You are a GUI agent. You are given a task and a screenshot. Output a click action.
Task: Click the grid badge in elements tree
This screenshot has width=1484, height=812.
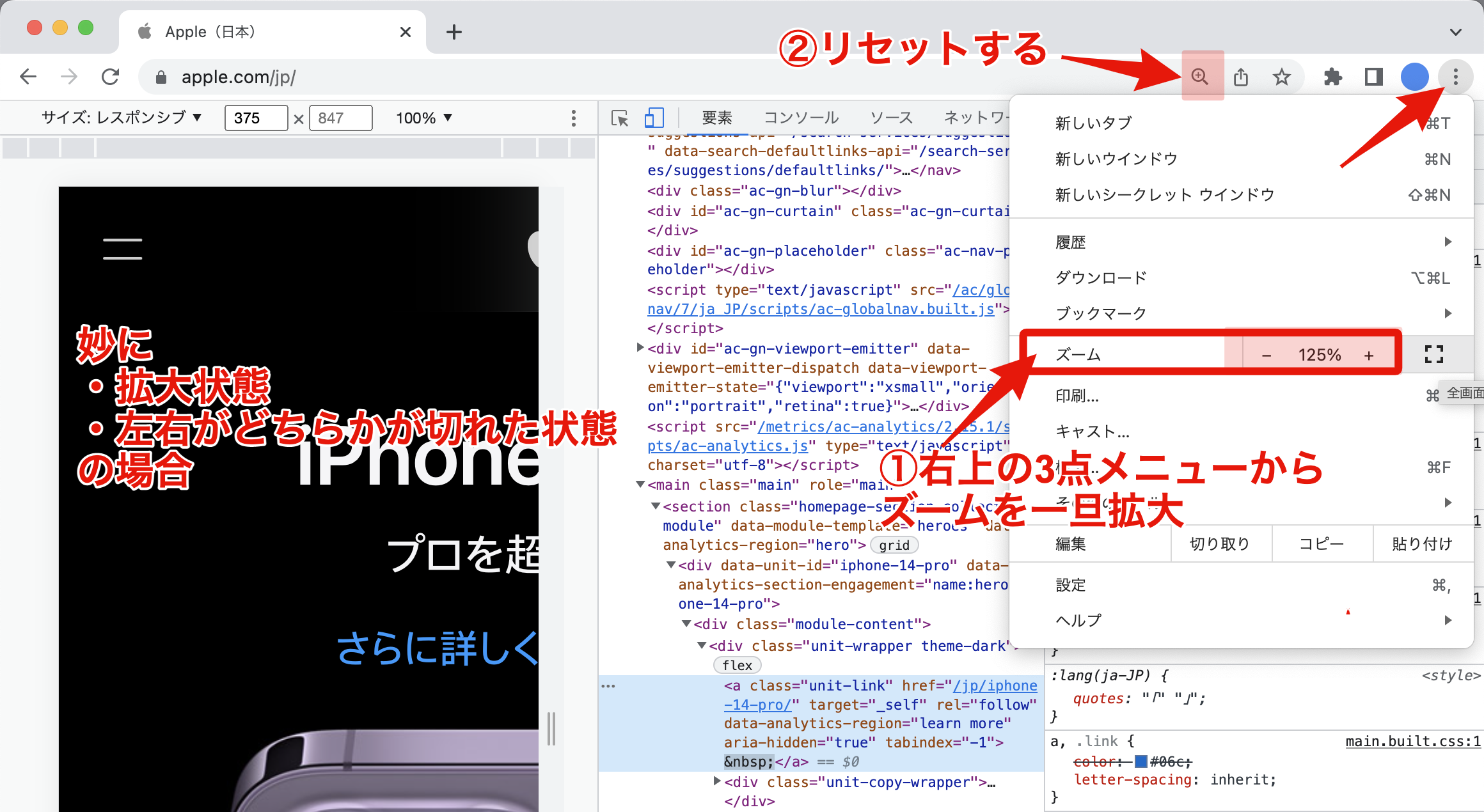(894, 545)
